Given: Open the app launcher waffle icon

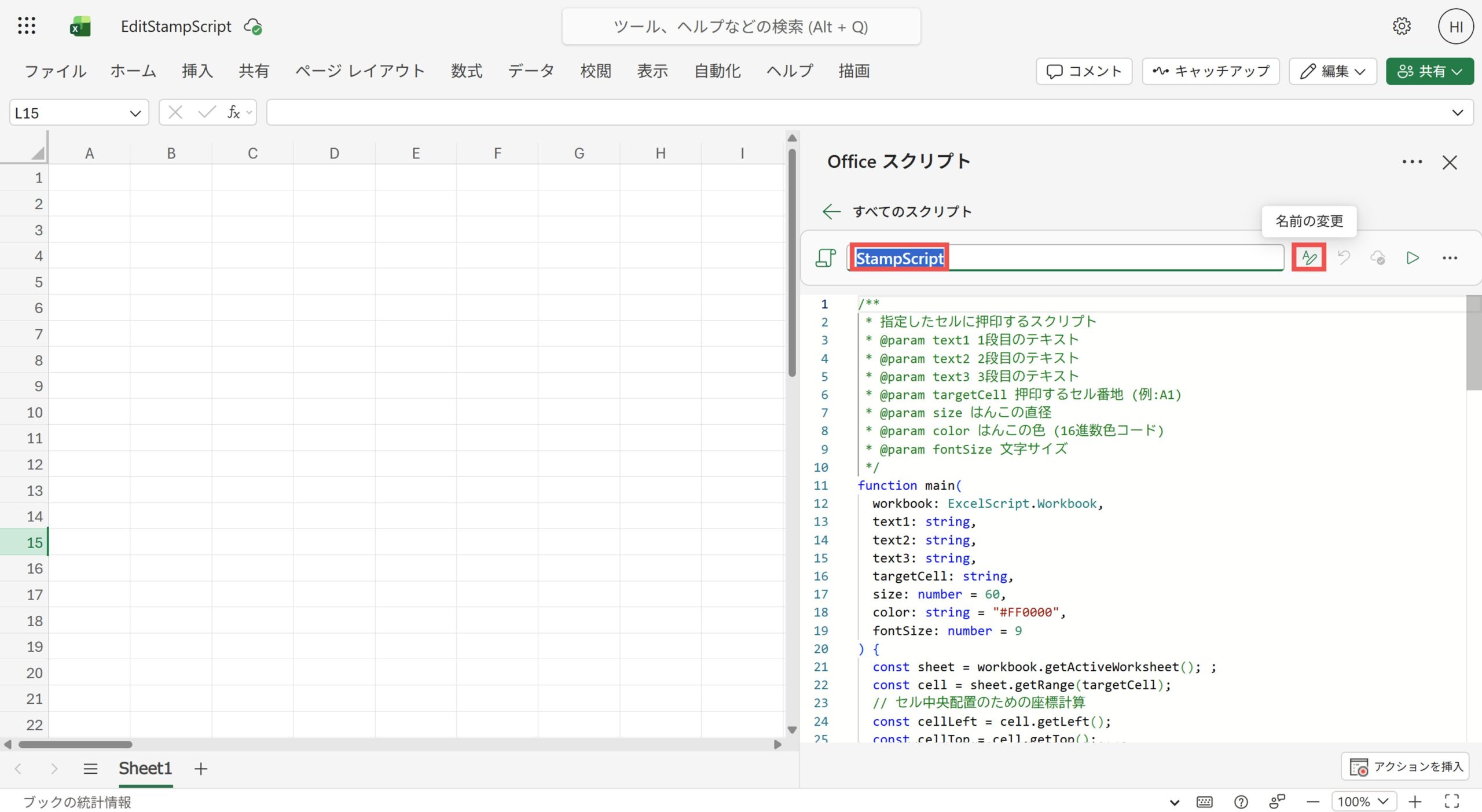Looking at the screenshot, I should (x=27, y=26).
